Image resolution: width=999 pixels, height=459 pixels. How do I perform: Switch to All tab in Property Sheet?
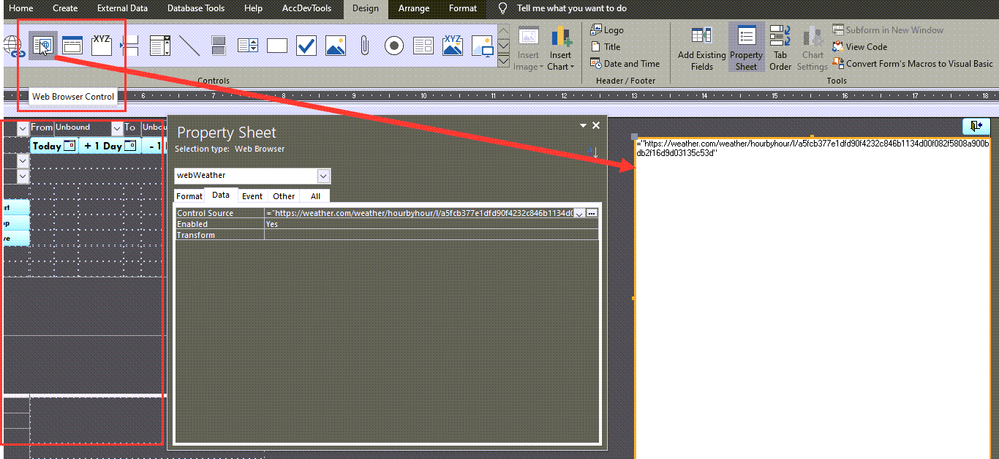(315, 196)
